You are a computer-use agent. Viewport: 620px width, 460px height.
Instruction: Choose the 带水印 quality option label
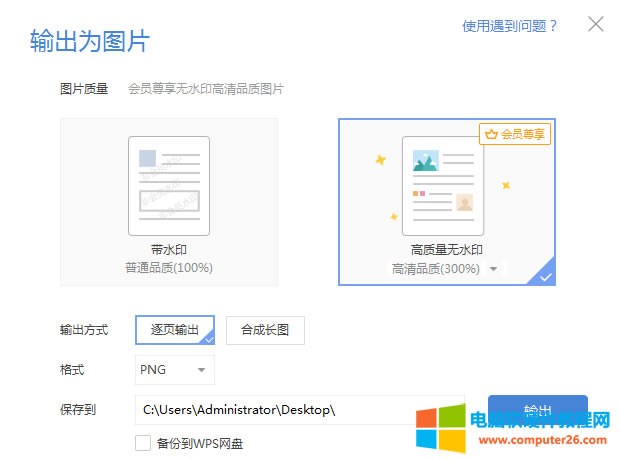click(x=169, y=250)
